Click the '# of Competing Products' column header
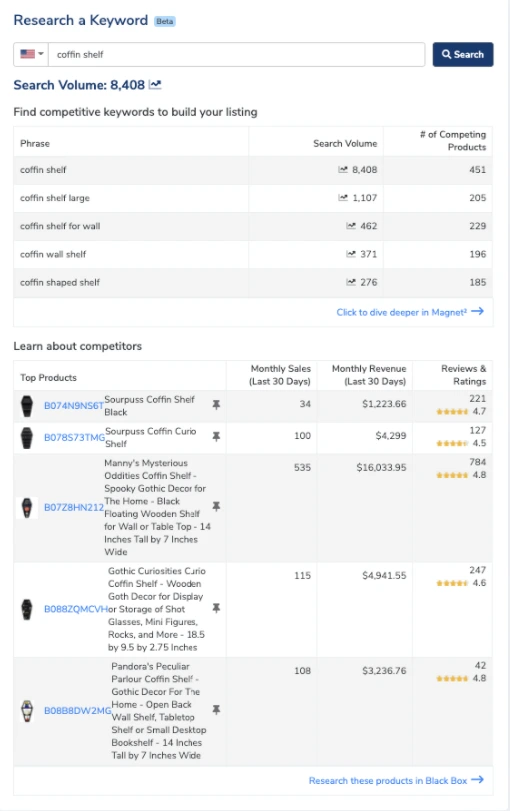510x811 pixels. click(453, 141)
